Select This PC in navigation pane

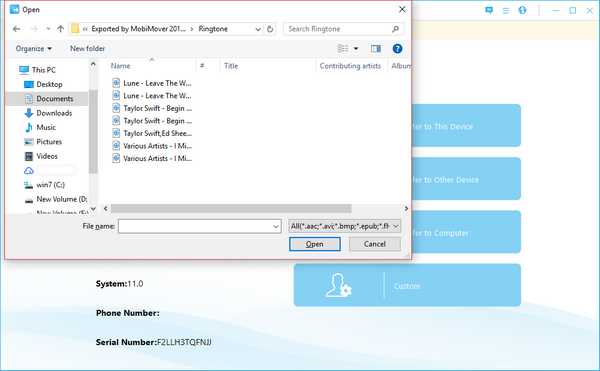[x=37, y=70]
